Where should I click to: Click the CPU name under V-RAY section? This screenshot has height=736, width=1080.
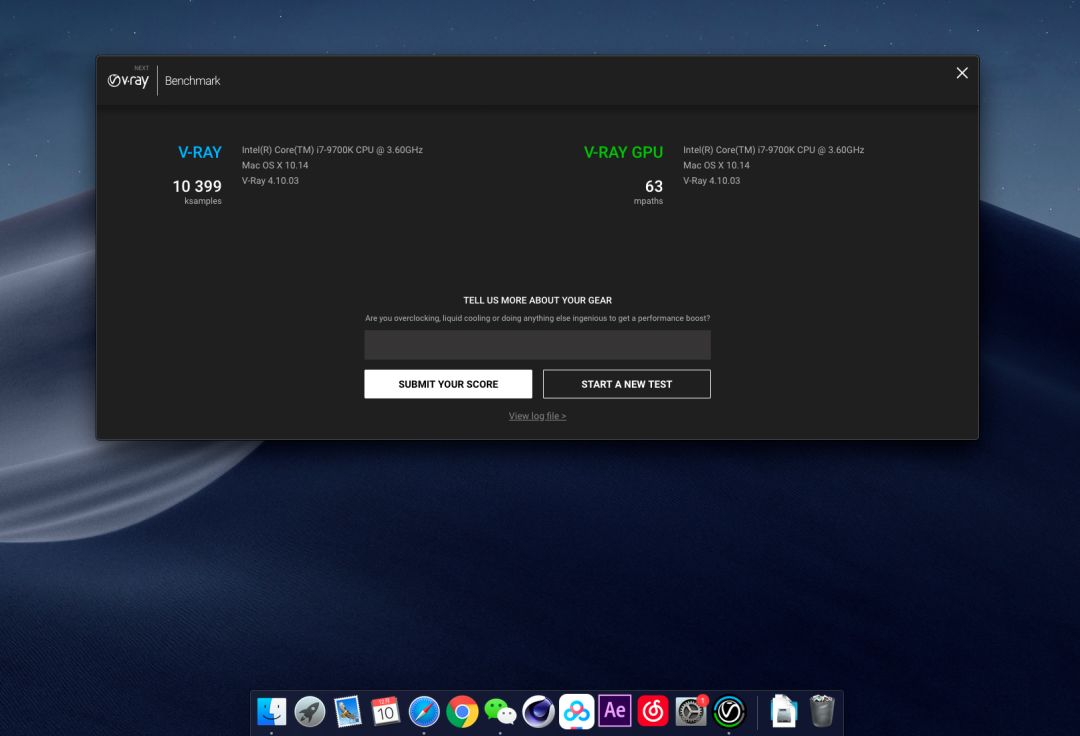[332, 149]
